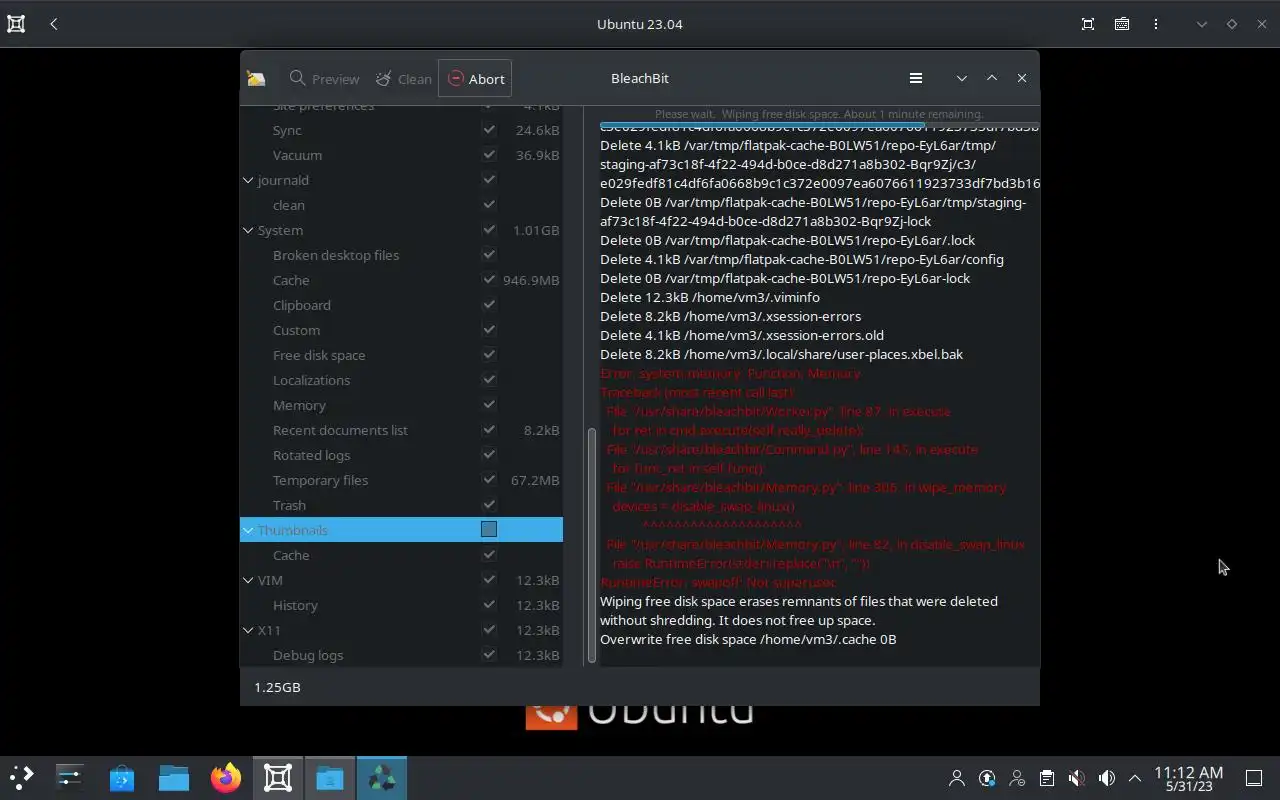
Task: Select the Recent documents list row
Action: point(401,430)
